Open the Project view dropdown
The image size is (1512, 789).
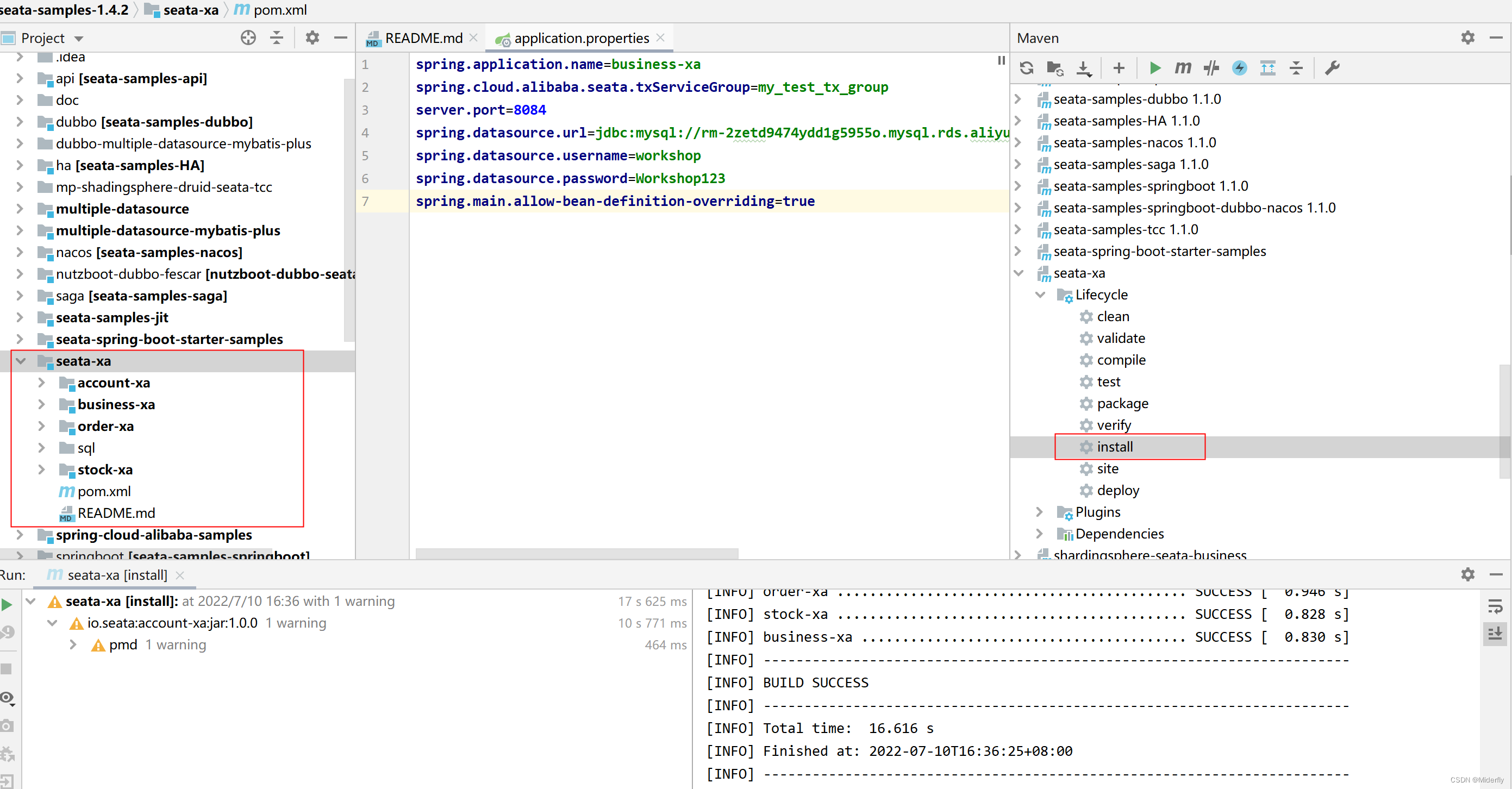(x=79, y=39)
